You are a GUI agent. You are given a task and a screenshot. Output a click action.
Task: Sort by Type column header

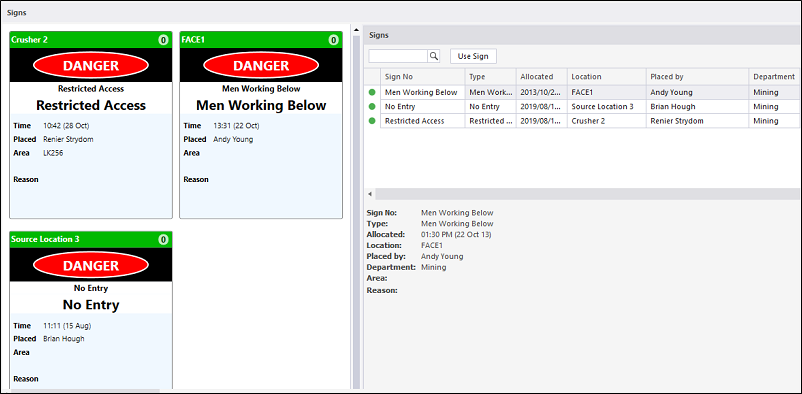pyautogui.click(x=491, y=77)
